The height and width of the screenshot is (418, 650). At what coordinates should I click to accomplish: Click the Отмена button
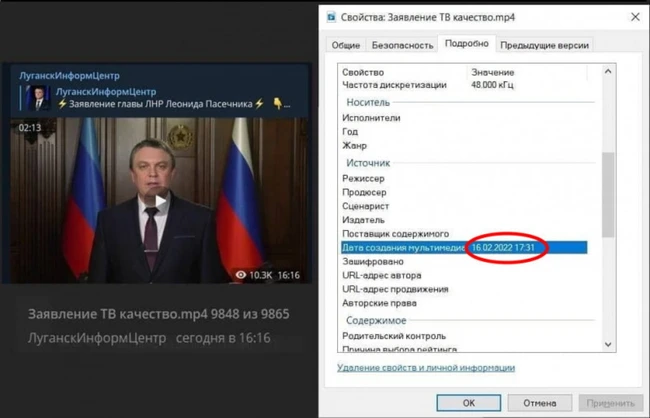(539, 403)
